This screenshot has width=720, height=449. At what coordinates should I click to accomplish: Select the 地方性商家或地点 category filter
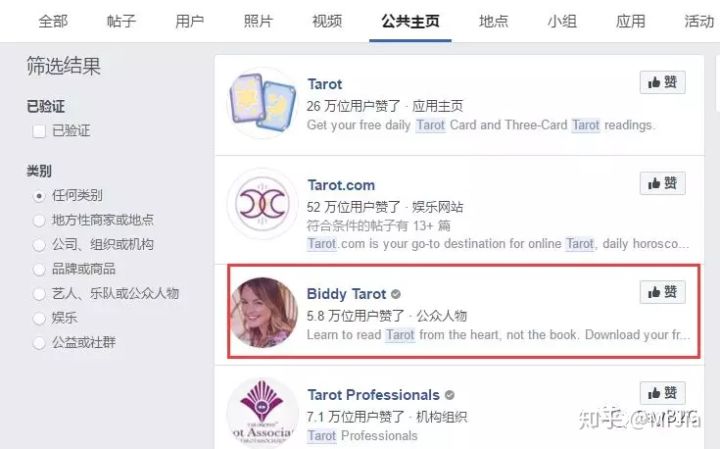pos(39,220)
